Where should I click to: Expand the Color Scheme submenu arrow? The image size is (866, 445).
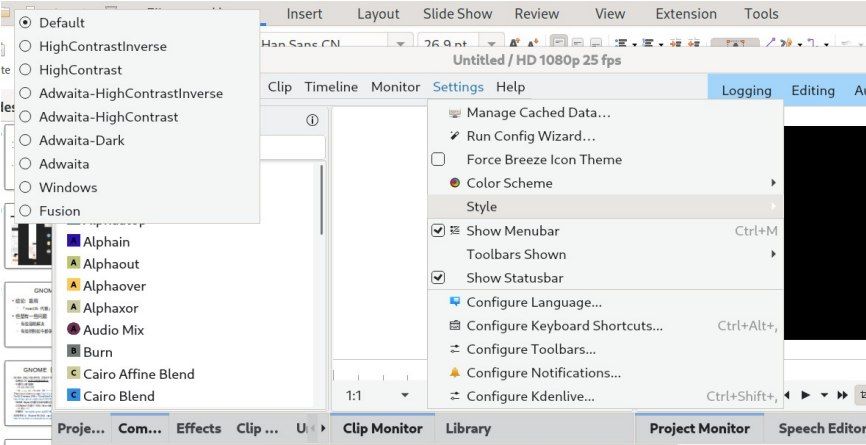tap(773, 183)
